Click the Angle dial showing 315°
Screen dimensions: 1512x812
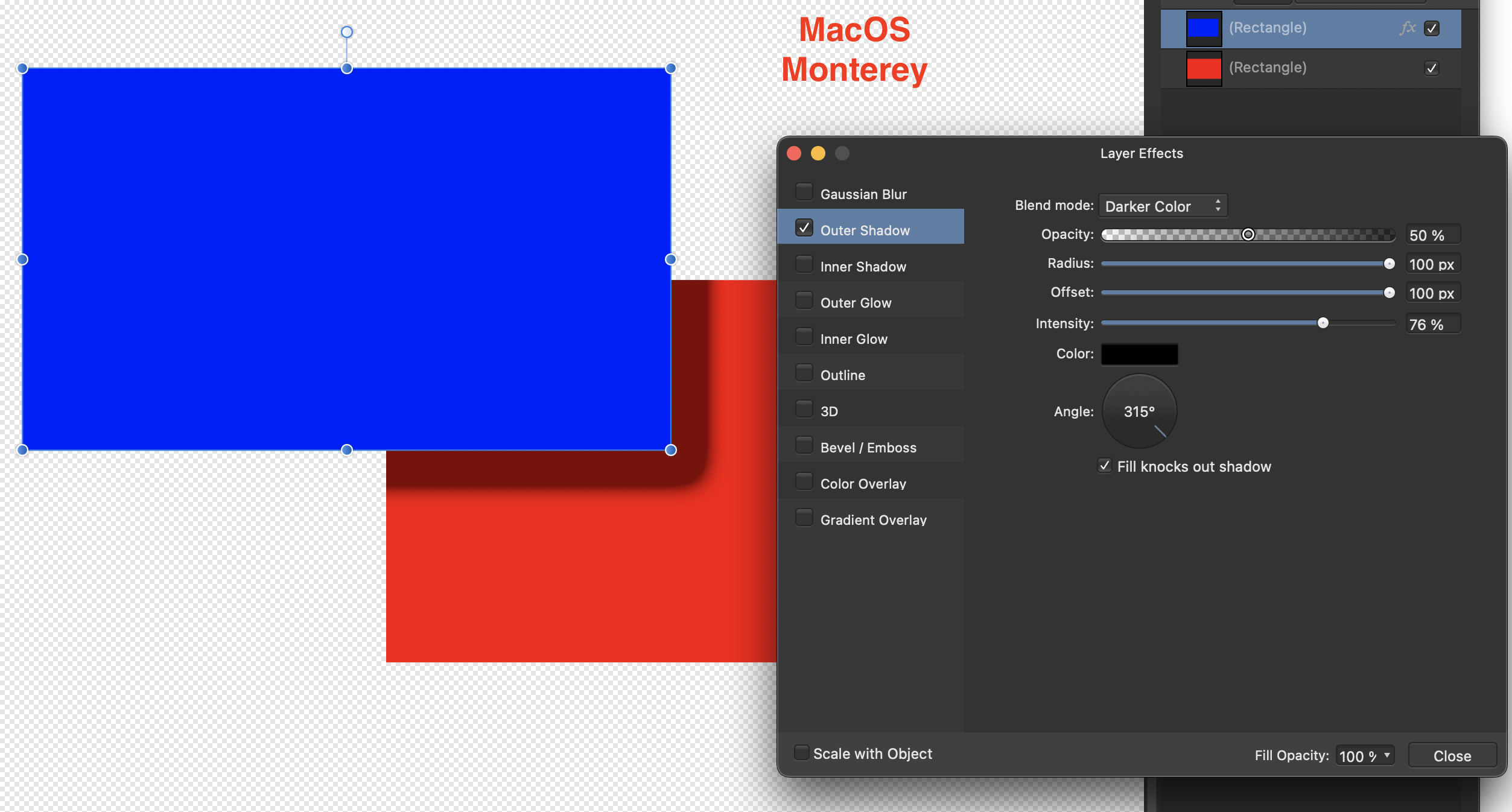tap(1139, 411)
